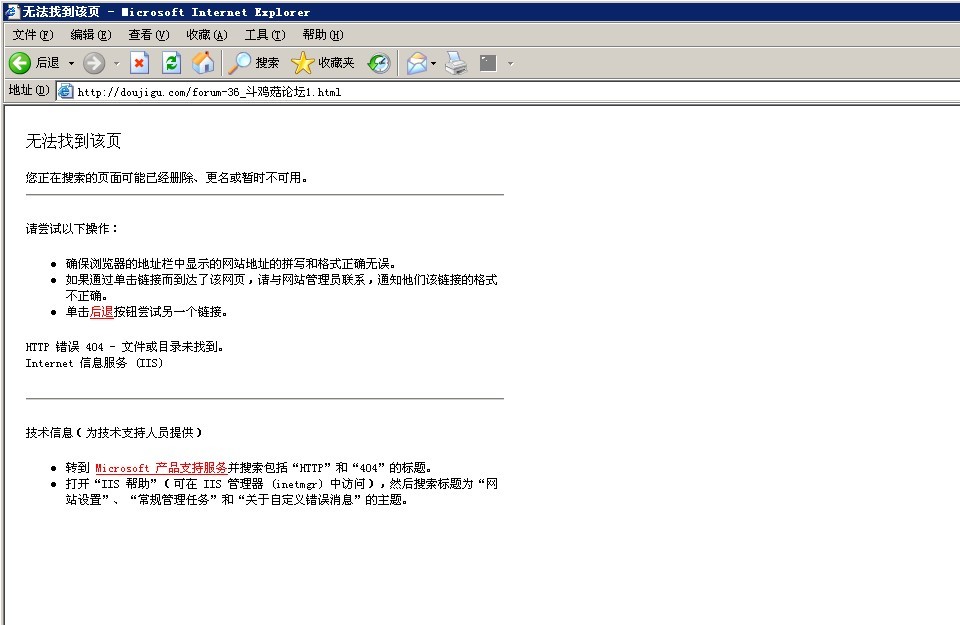Stop page loading with the red X icon
The width and height of the screenshot is (960, 625).
(140, 62)
